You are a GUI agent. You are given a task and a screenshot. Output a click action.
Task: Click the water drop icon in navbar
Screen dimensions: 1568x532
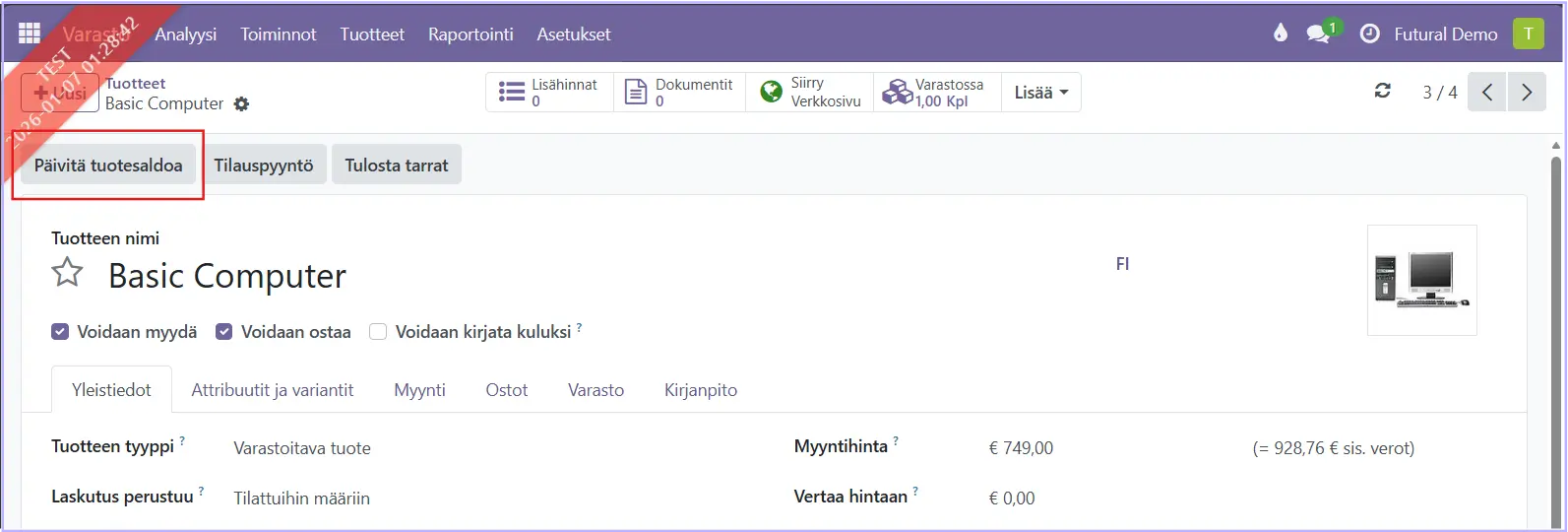pos(1280,33)
